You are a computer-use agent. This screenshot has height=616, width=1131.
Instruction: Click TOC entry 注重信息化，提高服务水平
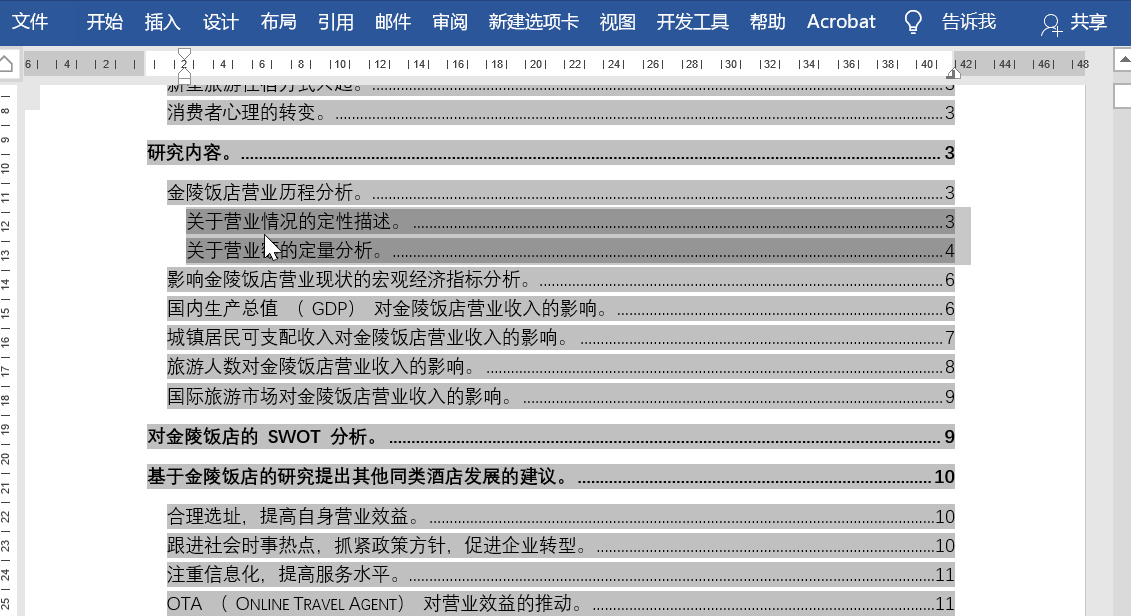click(283, 574)
